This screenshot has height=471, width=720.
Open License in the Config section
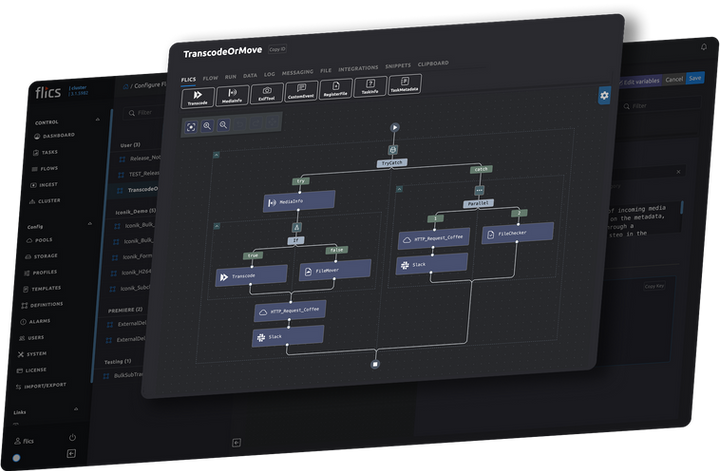32,370
